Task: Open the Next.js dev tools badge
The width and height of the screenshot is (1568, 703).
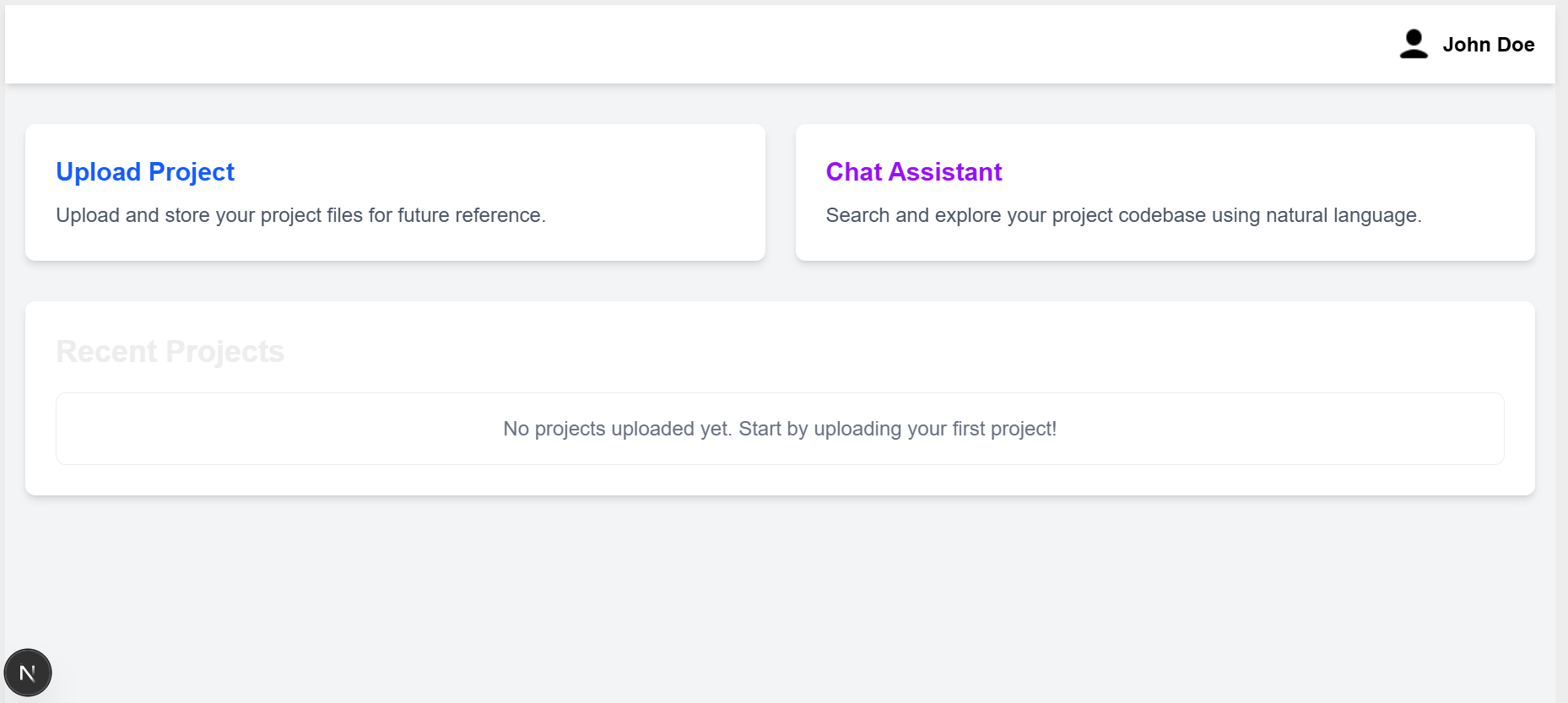Action: (28, 673)
